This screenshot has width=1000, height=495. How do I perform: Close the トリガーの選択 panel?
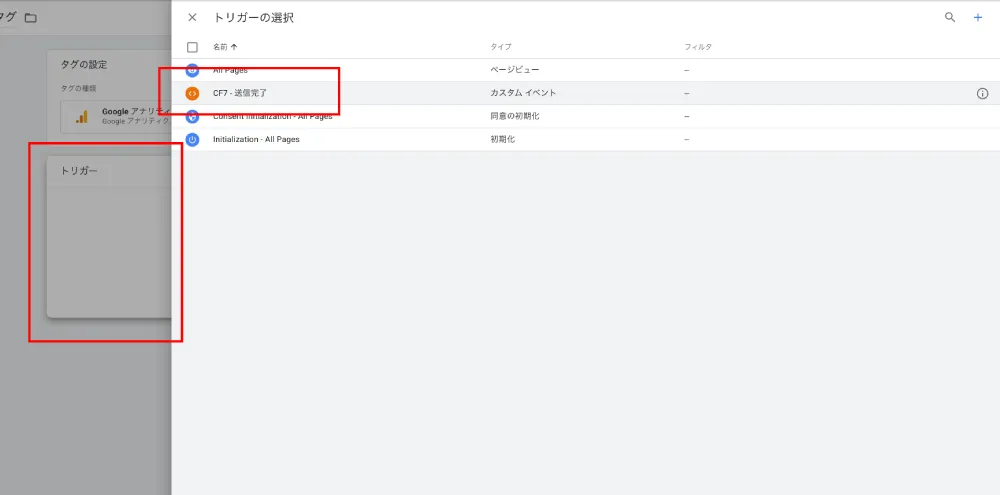point(192,18)
